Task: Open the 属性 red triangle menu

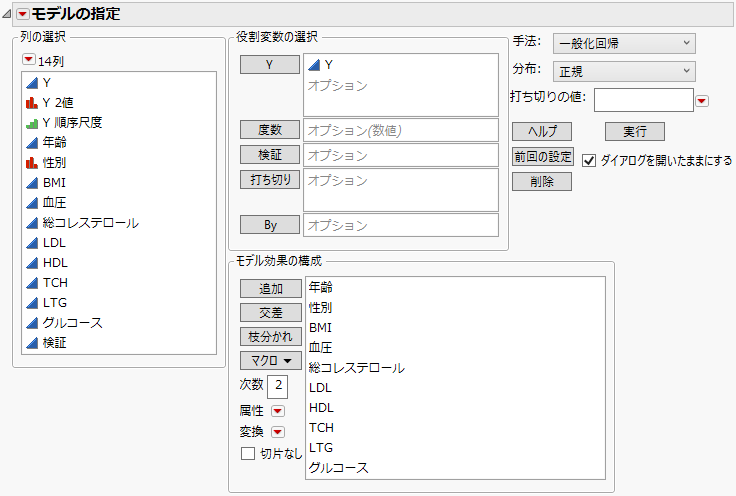Action: coord(277,410)
